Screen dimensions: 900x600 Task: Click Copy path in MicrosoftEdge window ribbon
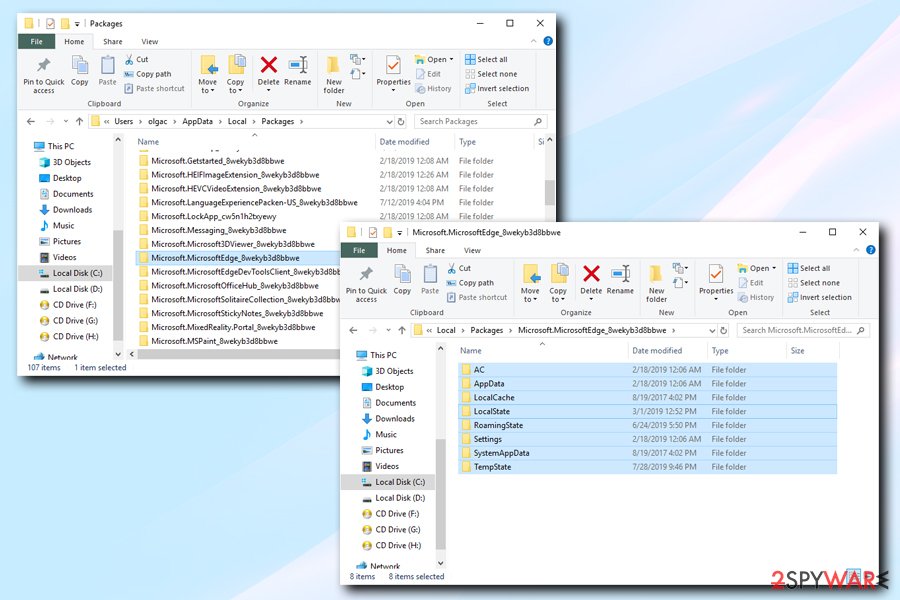(470, 283)
